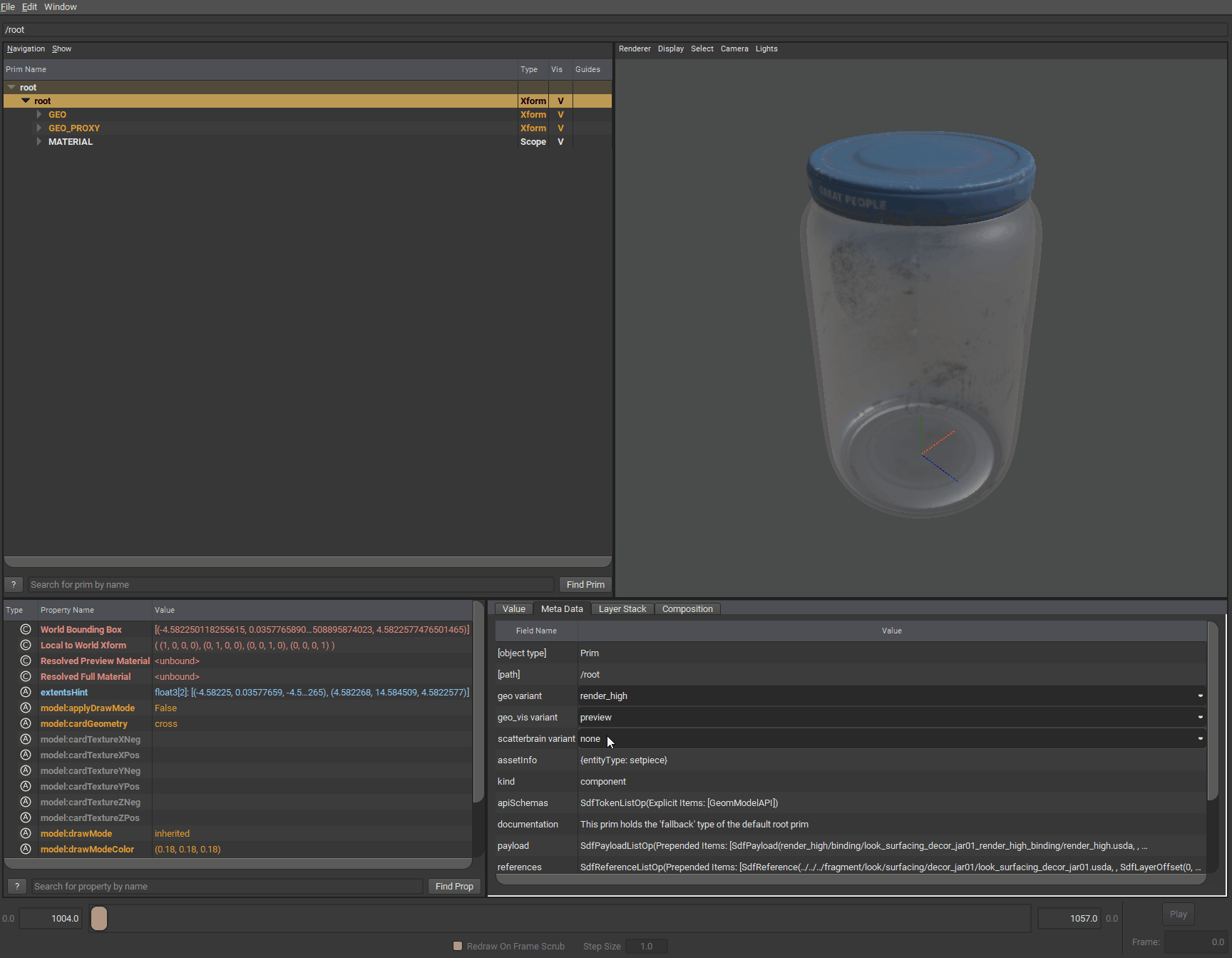Click the attribute icon for model:cardGeometry
1232x958 pixels.
(x=26, y=723)
